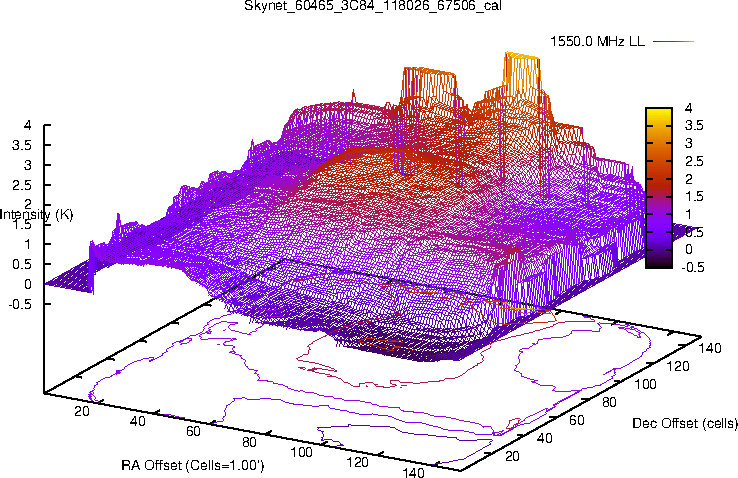Click the colorbar scale label 1.5
738x478 pixels.
tap(694, 196)
